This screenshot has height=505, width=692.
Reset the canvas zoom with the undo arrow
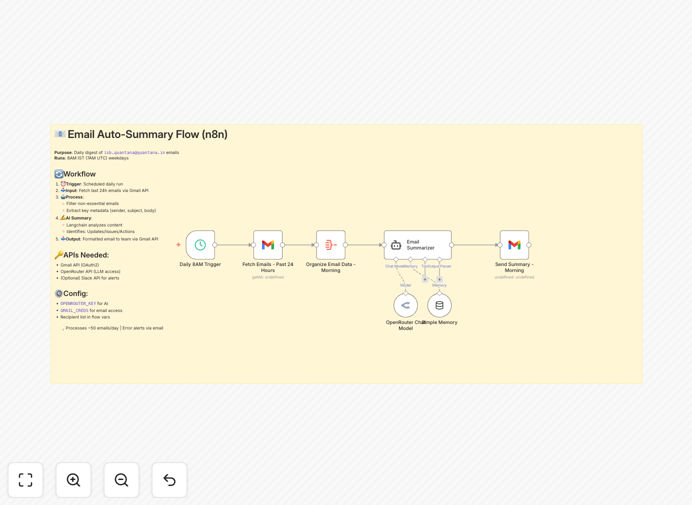pyautogui.click(x=169, y=480)
